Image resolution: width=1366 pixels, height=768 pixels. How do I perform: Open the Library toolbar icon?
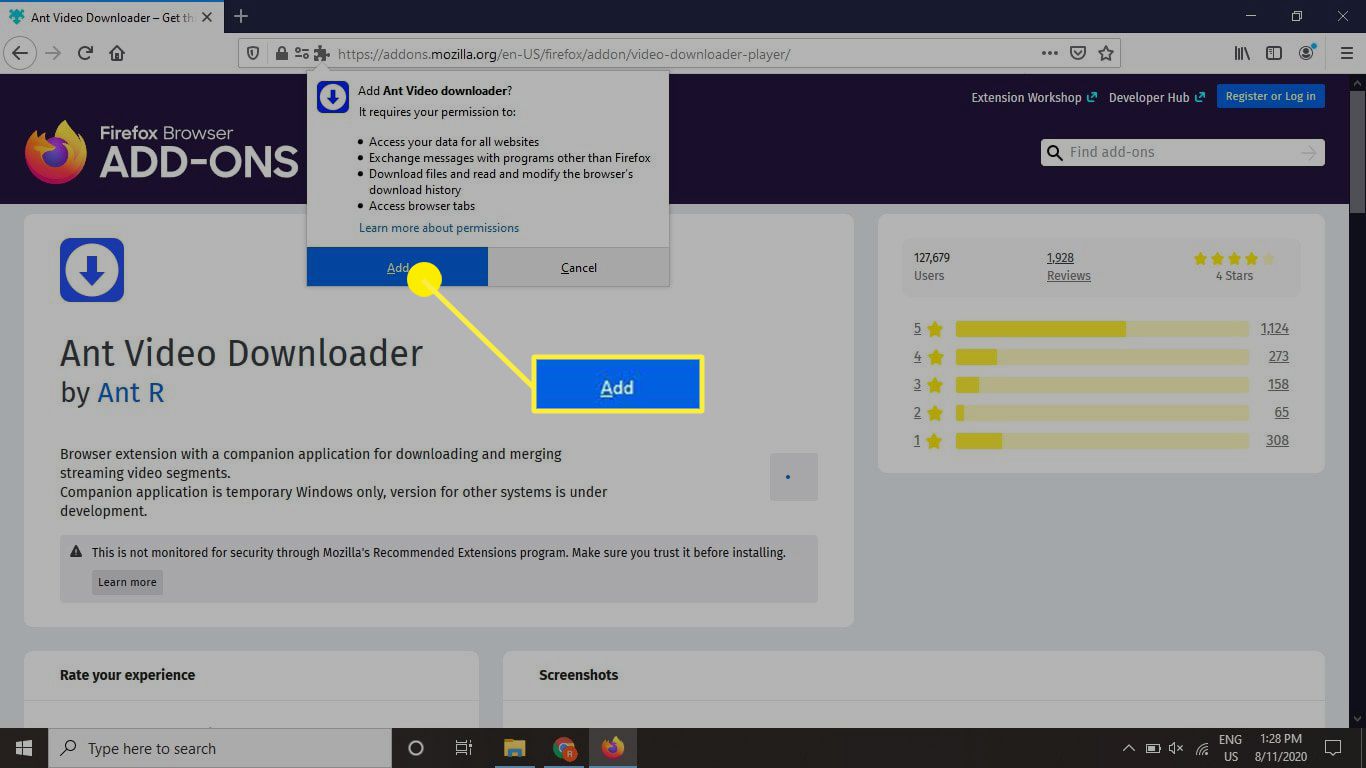click(1242, 53)
